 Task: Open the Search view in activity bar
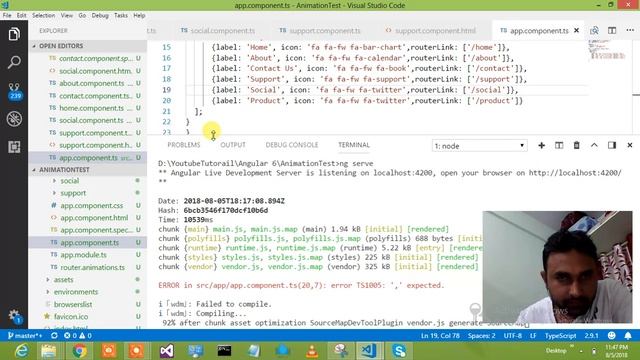coord(14,62)
